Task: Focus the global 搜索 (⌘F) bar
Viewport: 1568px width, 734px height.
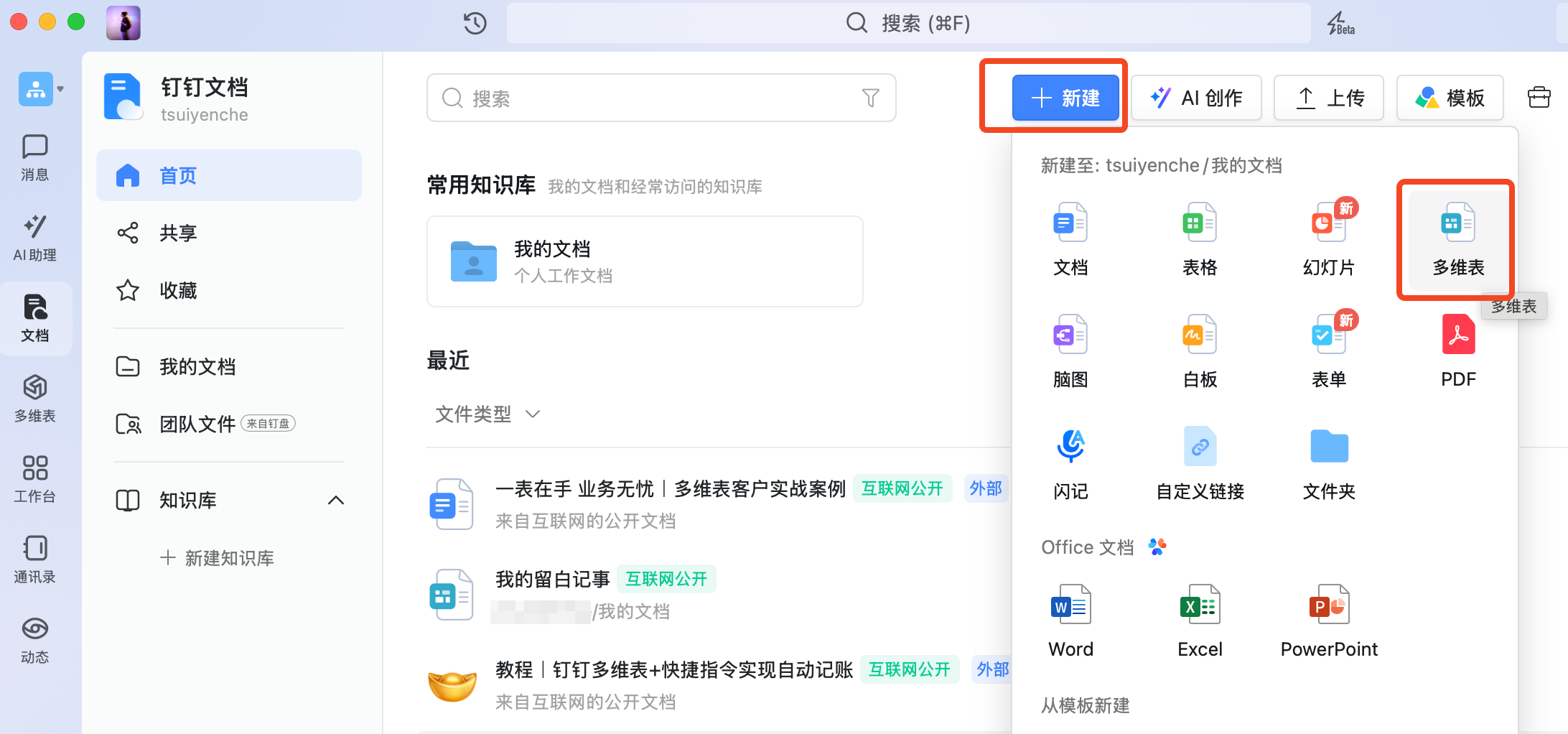Action: (908, 23)
